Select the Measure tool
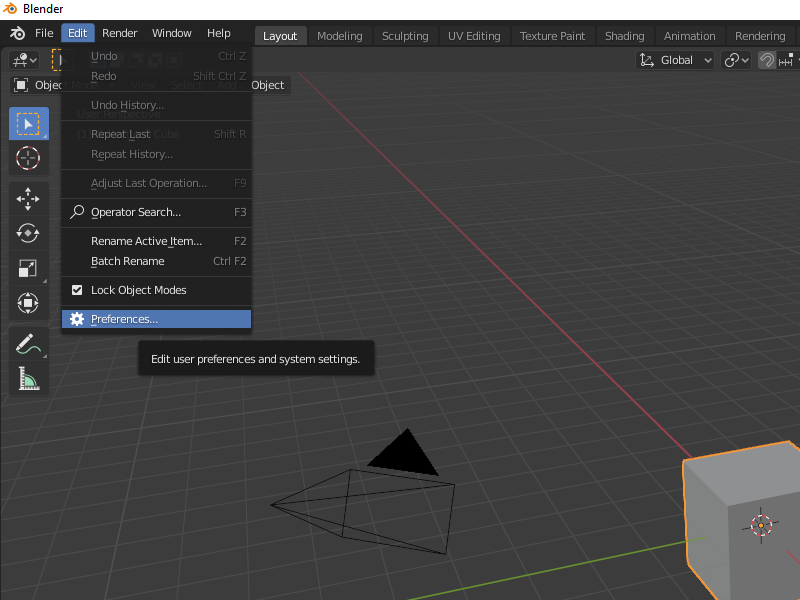 tap(29, 378)
